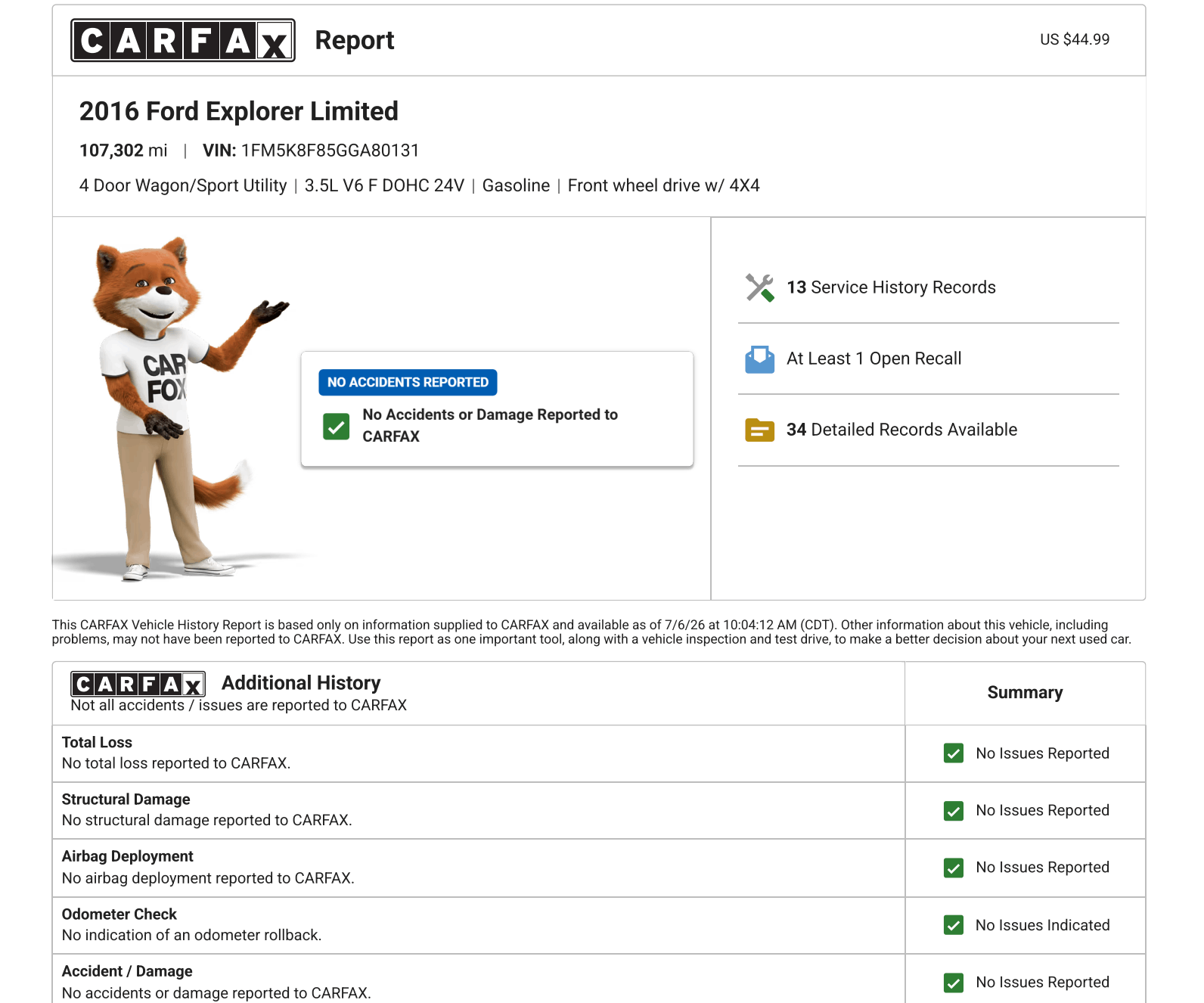
Task: Click the NO ACCIDENTS REPORTED badge
Action: [x=408, y=383]
